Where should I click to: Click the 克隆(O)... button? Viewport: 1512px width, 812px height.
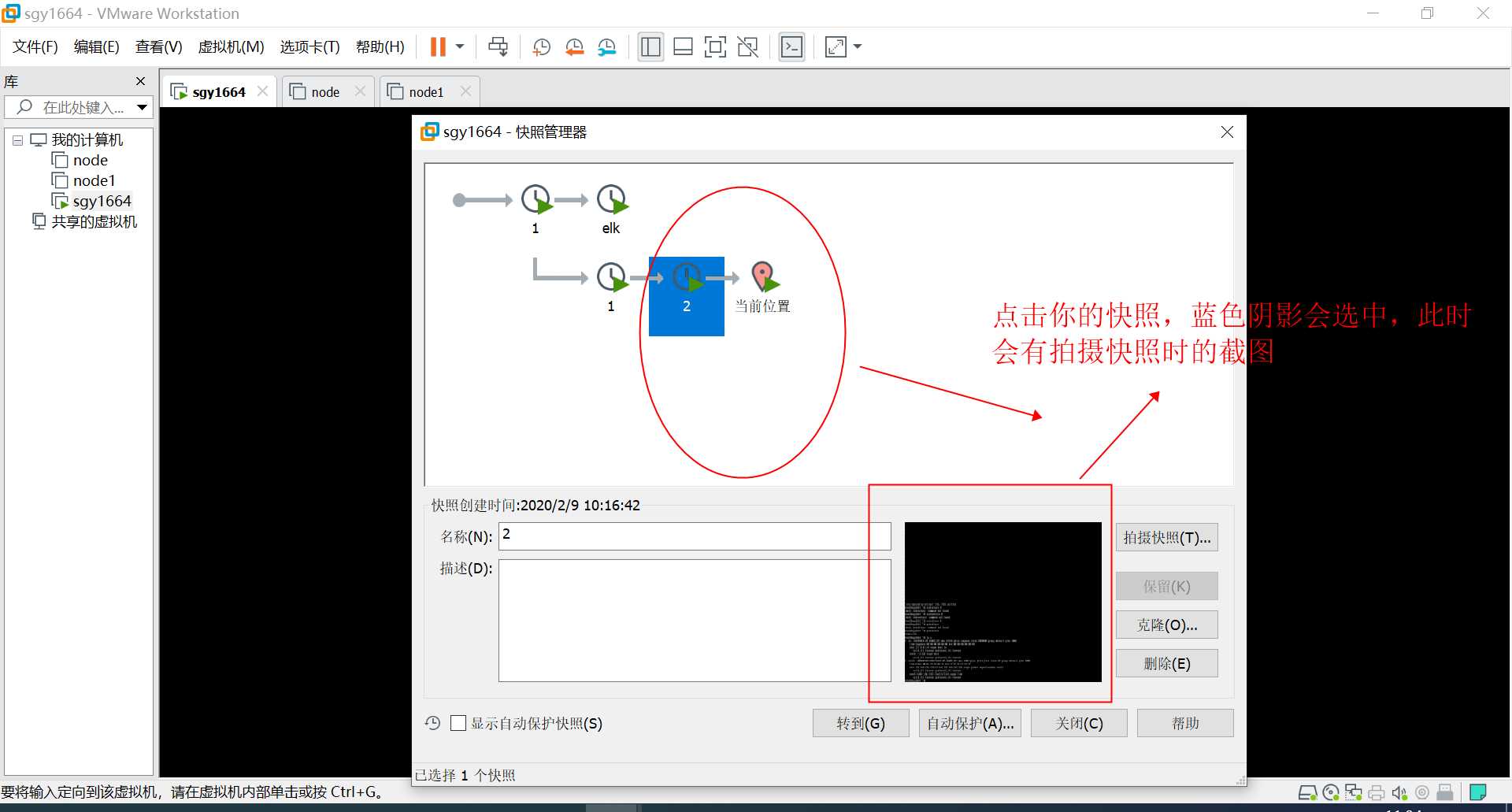pyautogui.click(x=1166, y=625)
